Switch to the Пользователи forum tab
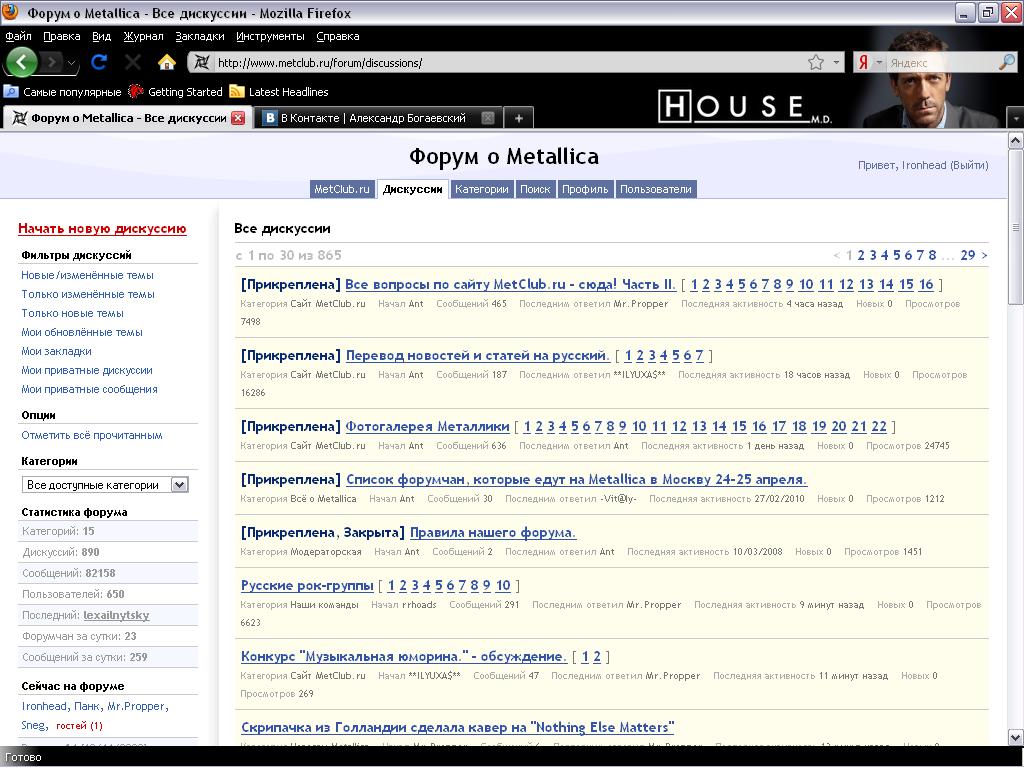The image size is (1024, 768). [655, 189]
